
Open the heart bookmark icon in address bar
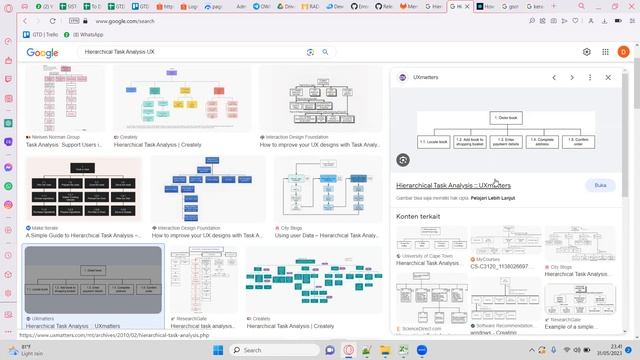pos(576,21)
